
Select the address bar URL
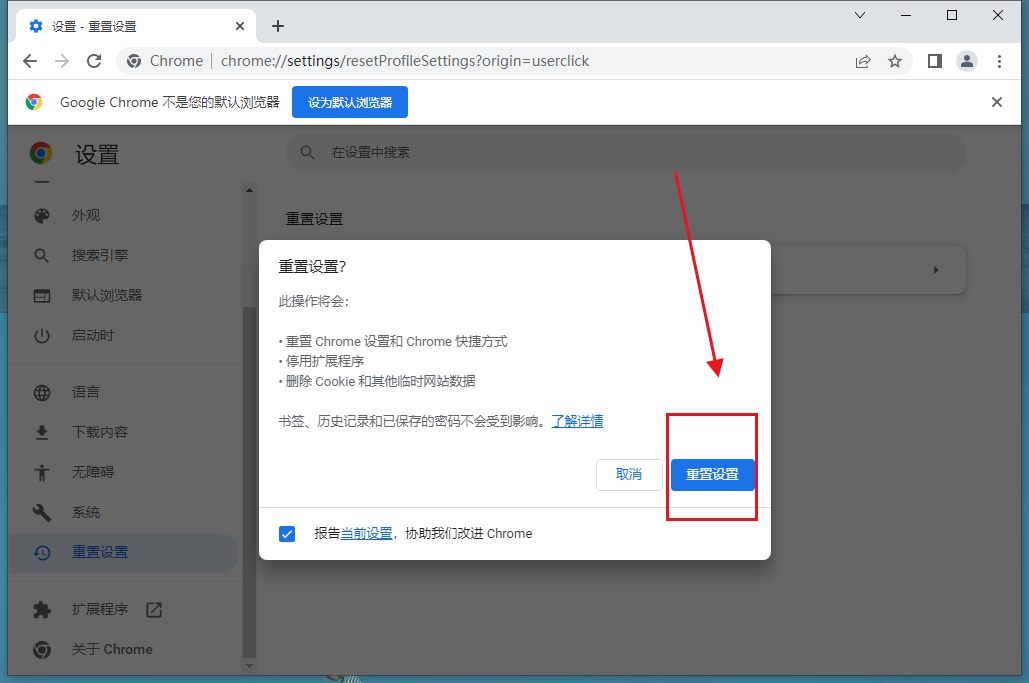[405, 61]
